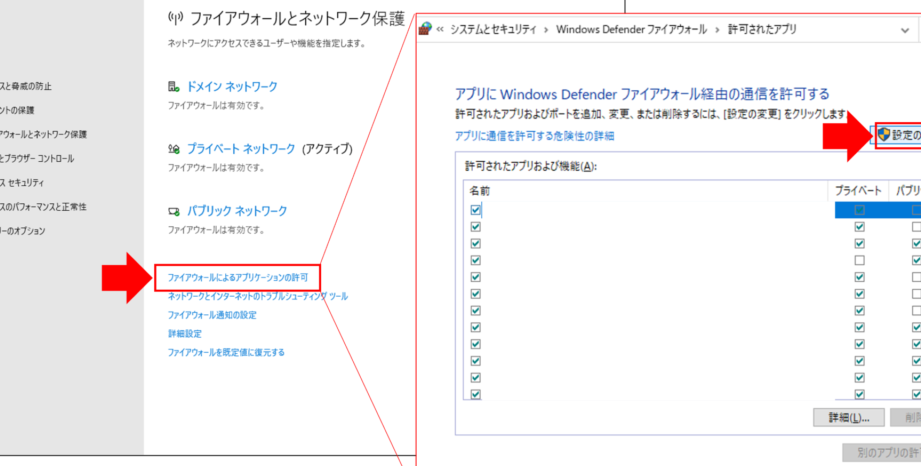921x466 pixels.
Task: Click the Private Network (プライベート ネットワーク) icon
Action: tap(174, 149)
